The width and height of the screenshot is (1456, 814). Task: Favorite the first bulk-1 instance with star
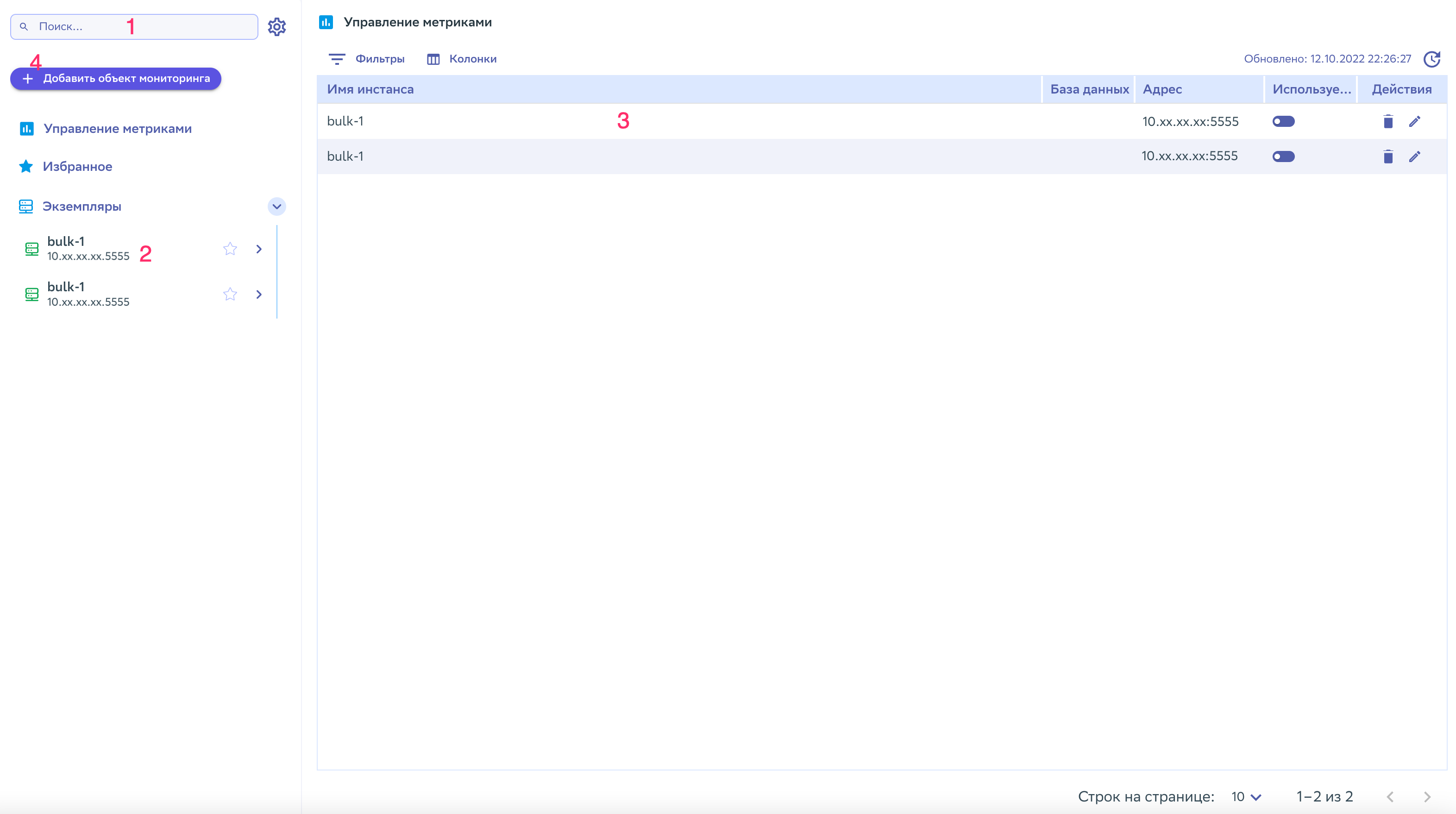230,249
